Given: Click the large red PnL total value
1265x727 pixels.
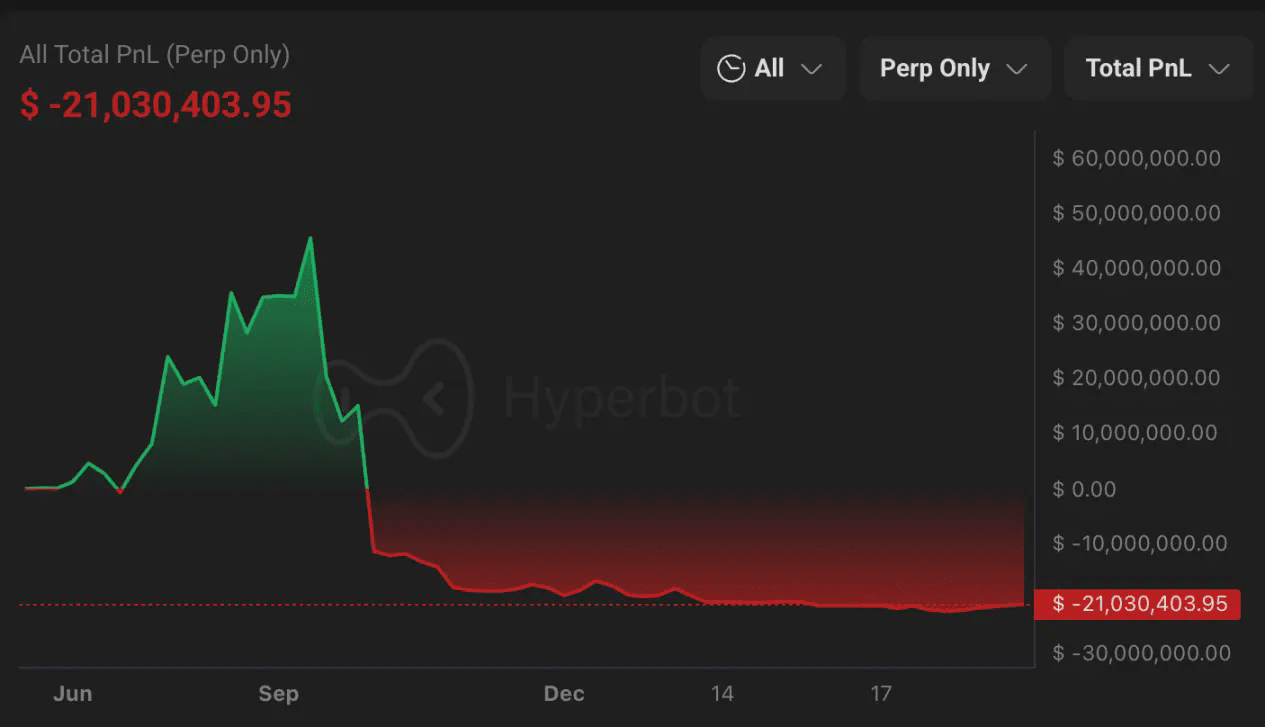Looking at the screenshot, I should (x=156, y=104).
